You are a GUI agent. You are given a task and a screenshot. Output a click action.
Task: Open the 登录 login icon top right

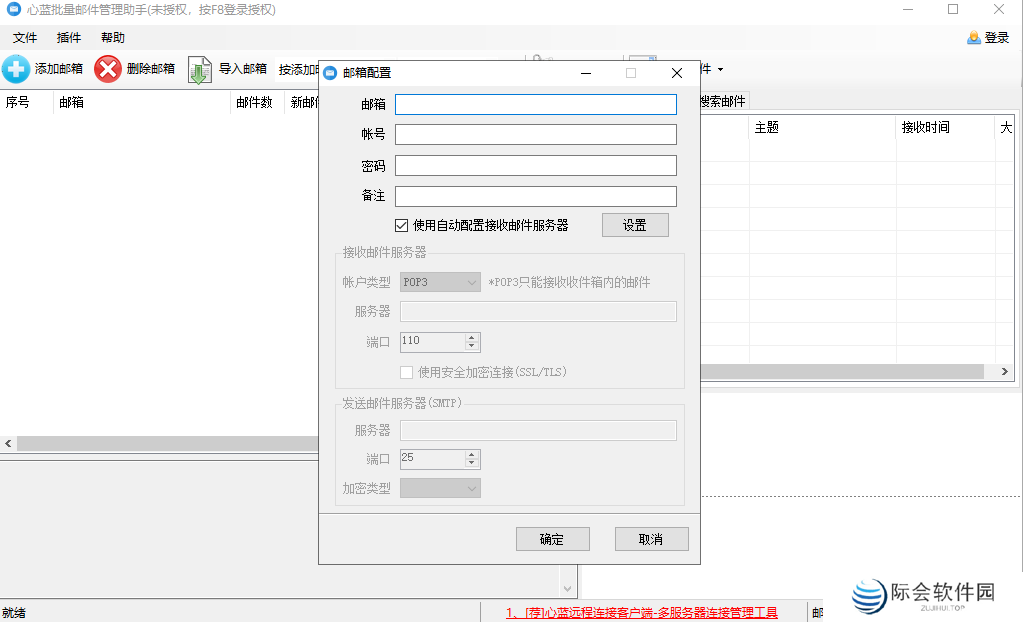[975, 36]
